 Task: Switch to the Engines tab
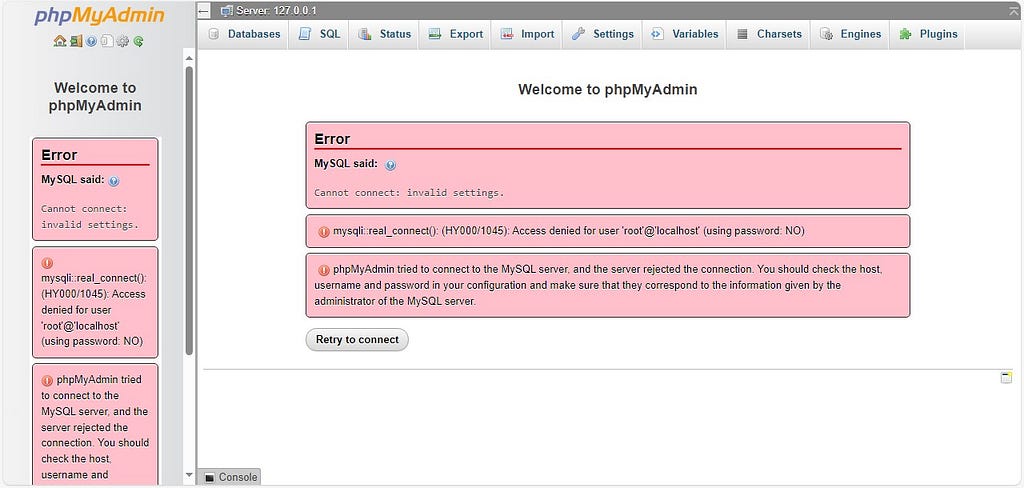(850, 34)
